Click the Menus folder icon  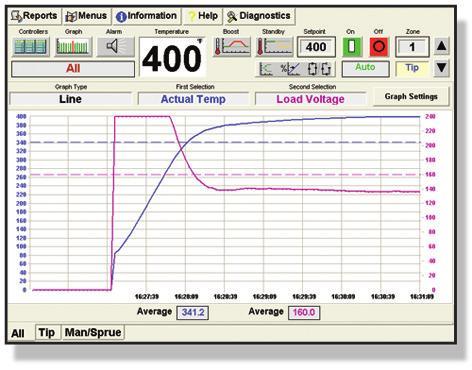(71, 16)
